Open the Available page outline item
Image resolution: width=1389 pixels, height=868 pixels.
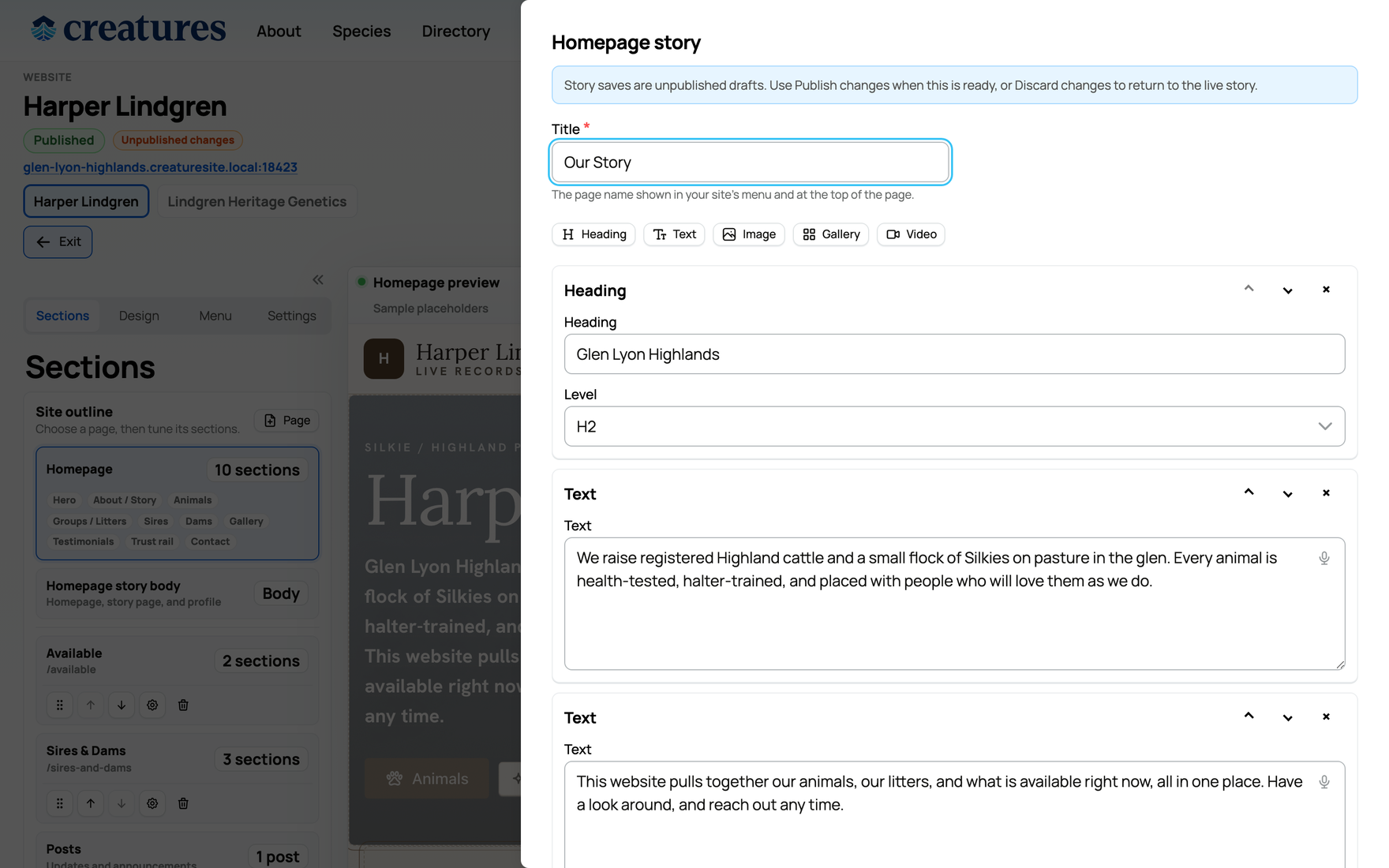pos(178,661)
